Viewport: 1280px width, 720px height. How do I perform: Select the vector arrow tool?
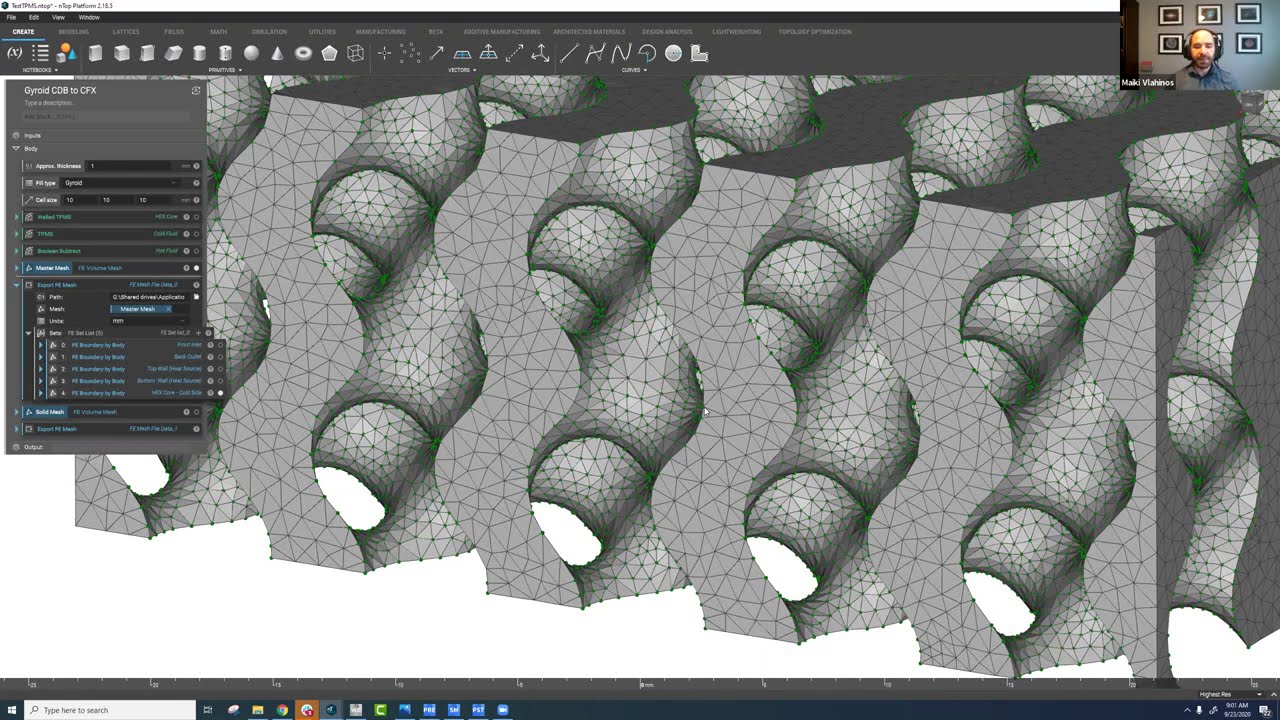click(x=436, y=53)
